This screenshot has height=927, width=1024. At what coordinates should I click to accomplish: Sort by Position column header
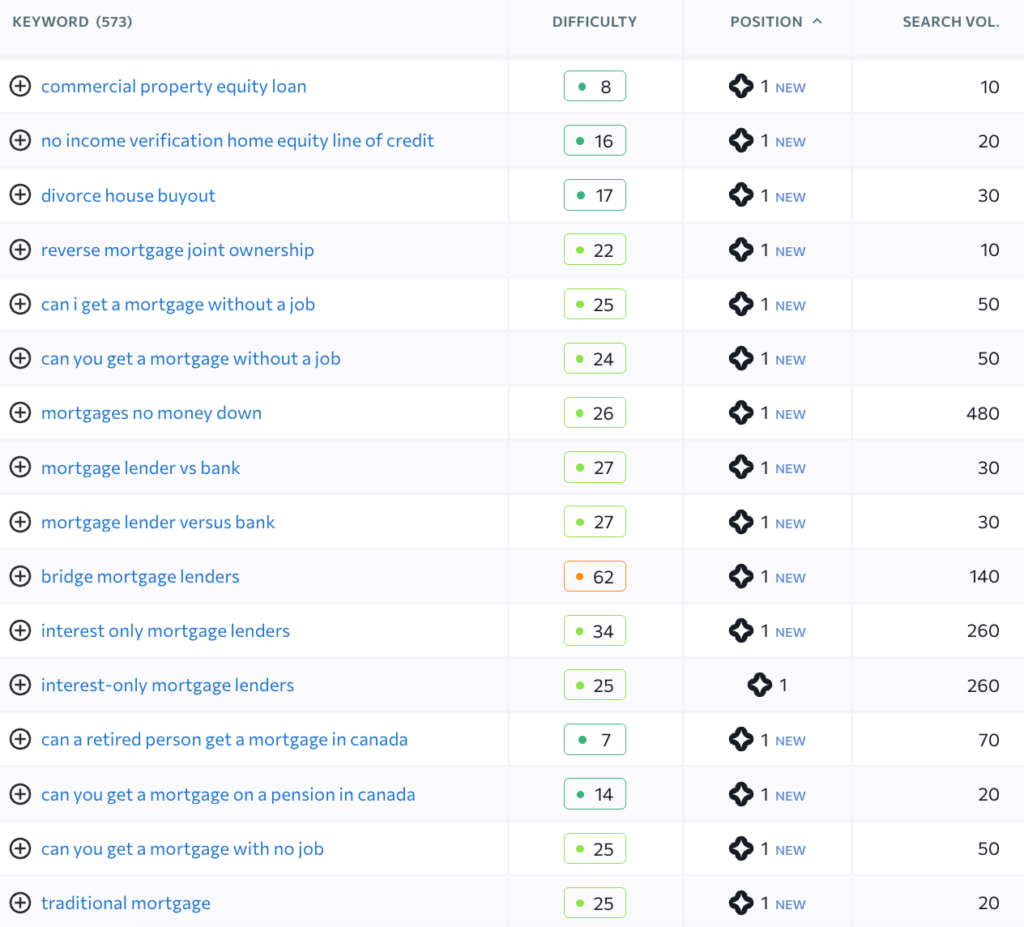pos(766,22)
